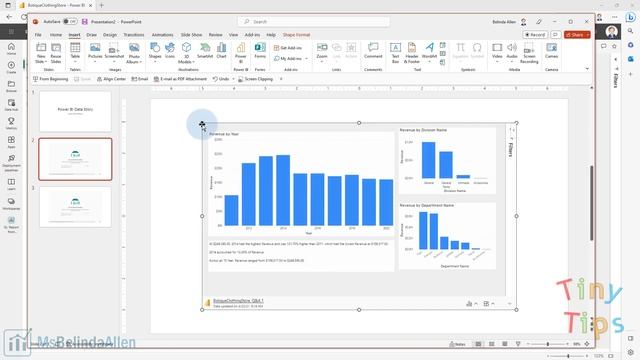Screen dimensions: 640x360
Task: Choose the Screenshot tool
Action: click(x=114, y=52)
